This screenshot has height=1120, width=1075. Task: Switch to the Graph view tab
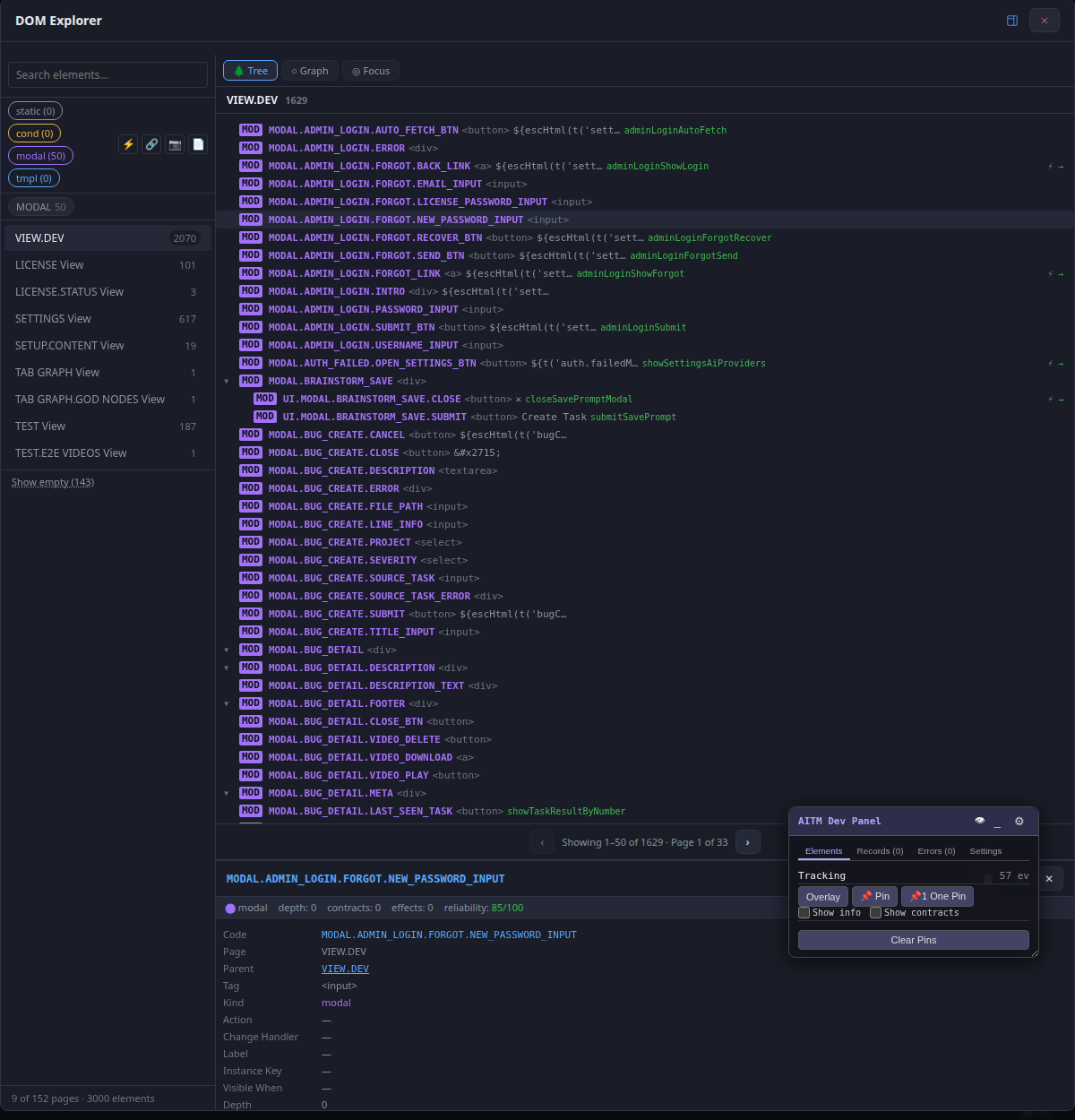(x=310, y=71)
